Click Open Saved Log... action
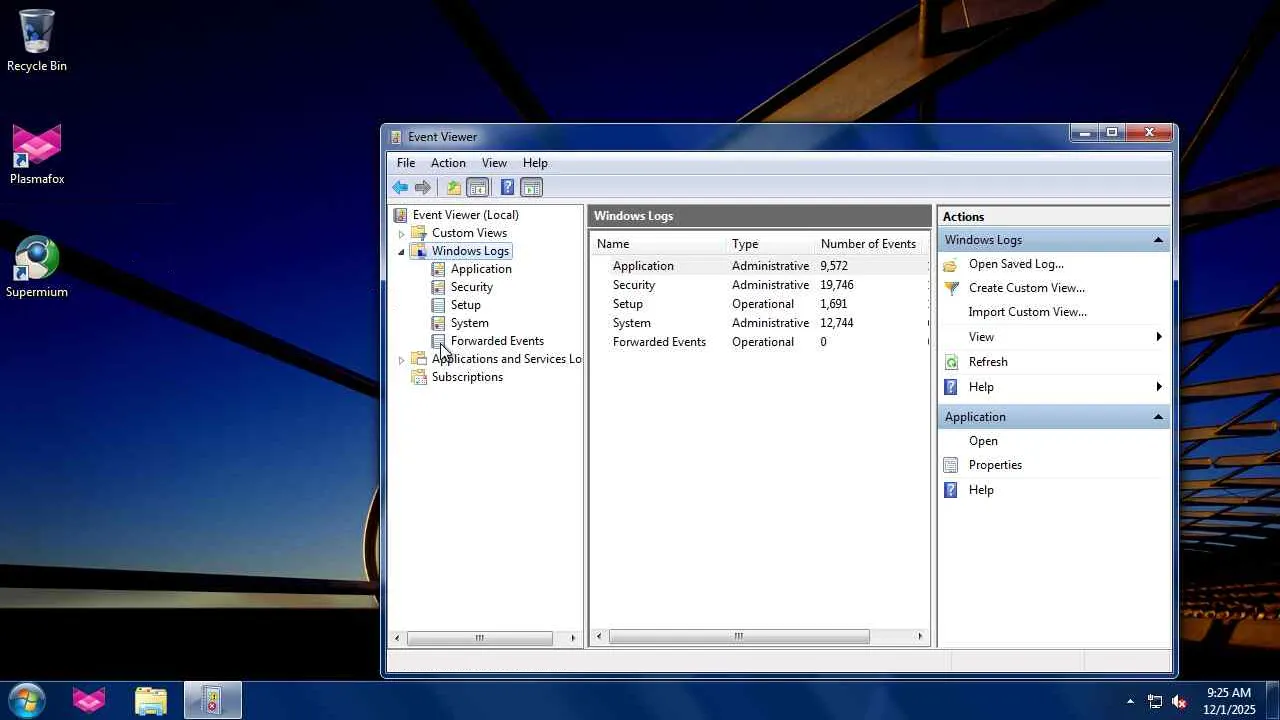Viewport: 1280px width, 720px height. tap(1016, 264)
